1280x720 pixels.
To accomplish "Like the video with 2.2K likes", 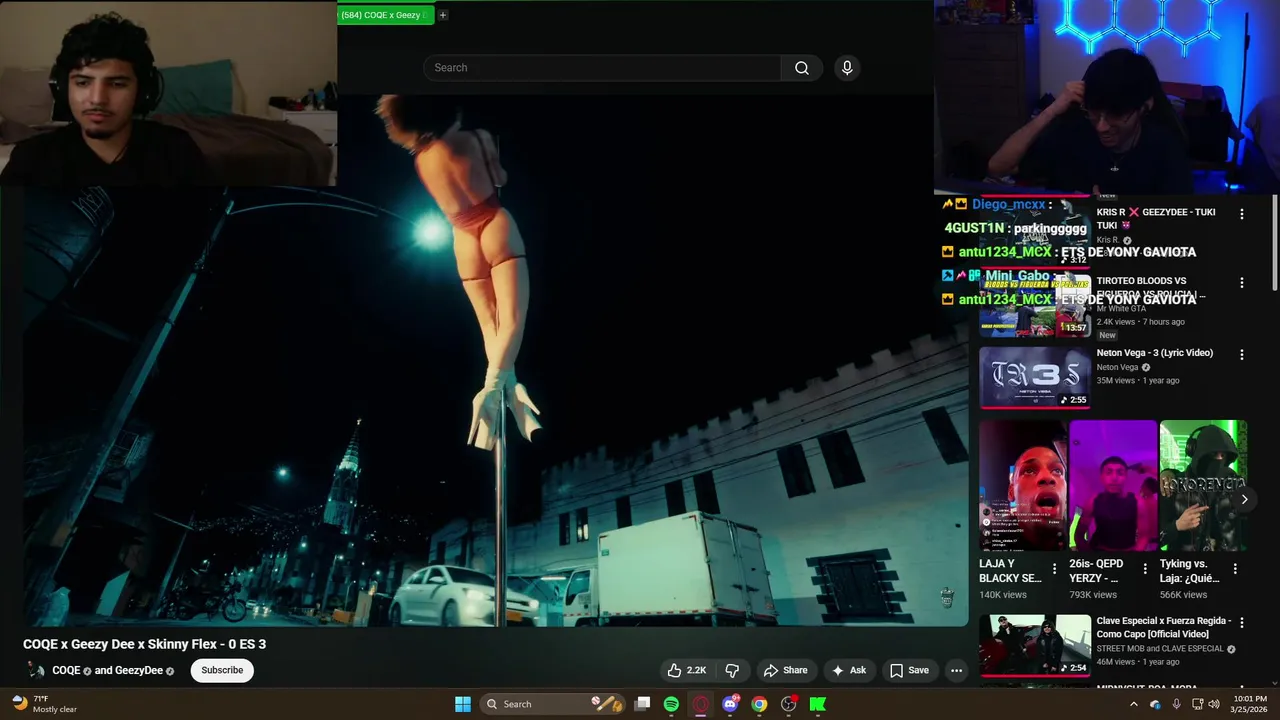I will click(x=687, y=670).
